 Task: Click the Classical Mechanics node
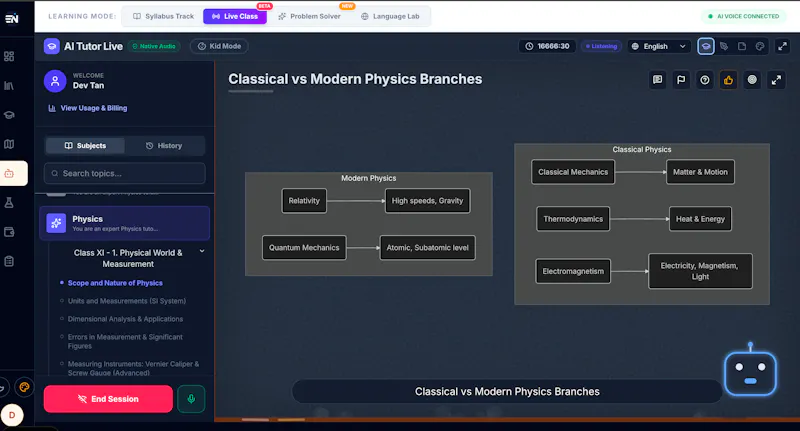573,172
